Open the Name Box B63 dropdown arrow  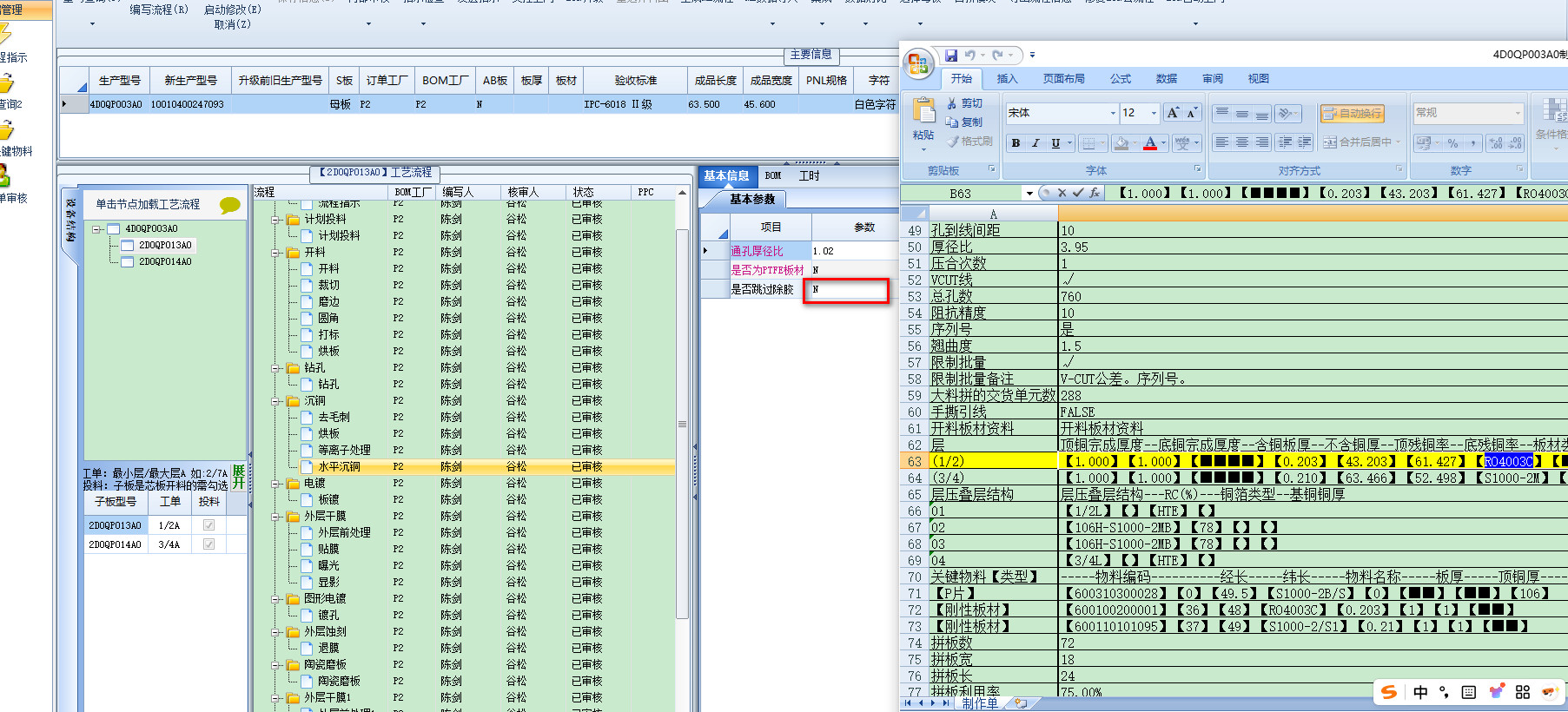pyautogui.click(x=1029, y=194)
